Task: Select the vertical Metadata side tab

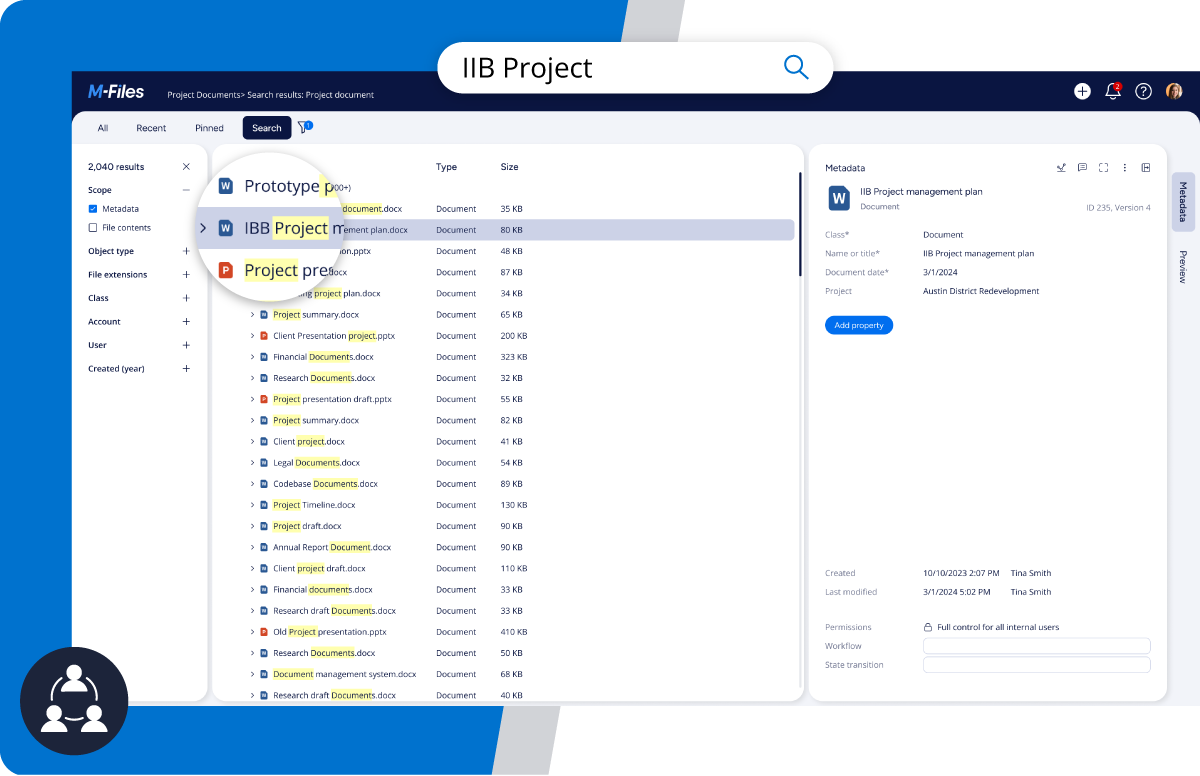Action: [x=1183, y=202]
